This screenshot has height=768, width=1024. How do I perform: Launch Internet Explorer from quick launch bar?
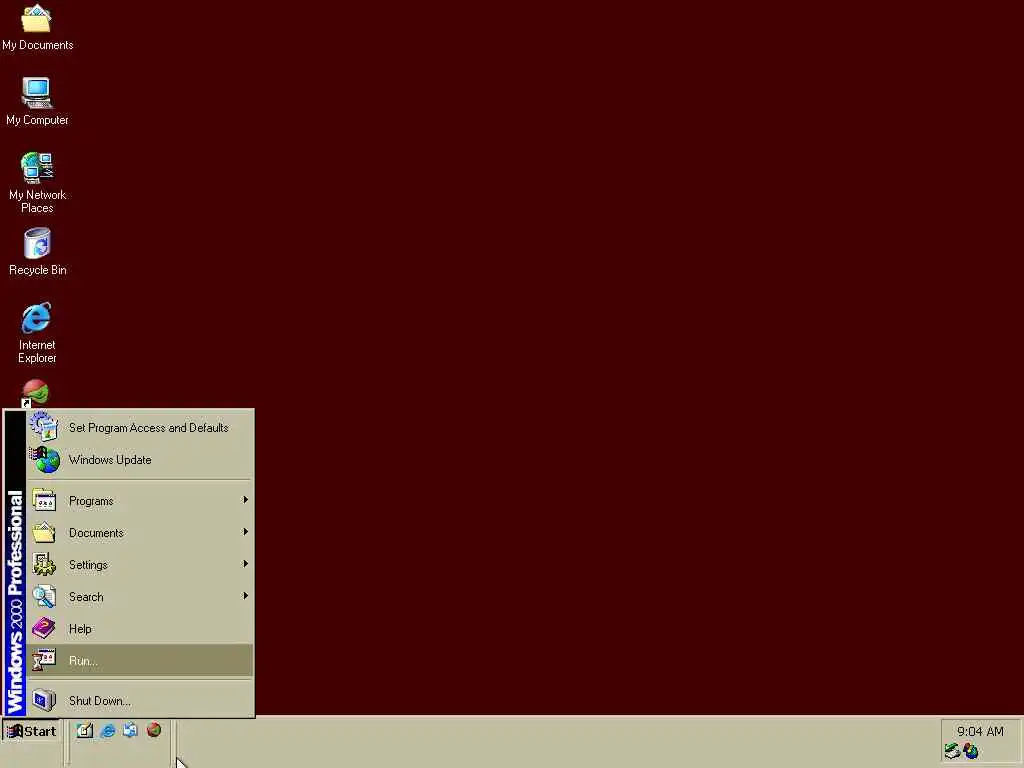click(x=108, y=731)
